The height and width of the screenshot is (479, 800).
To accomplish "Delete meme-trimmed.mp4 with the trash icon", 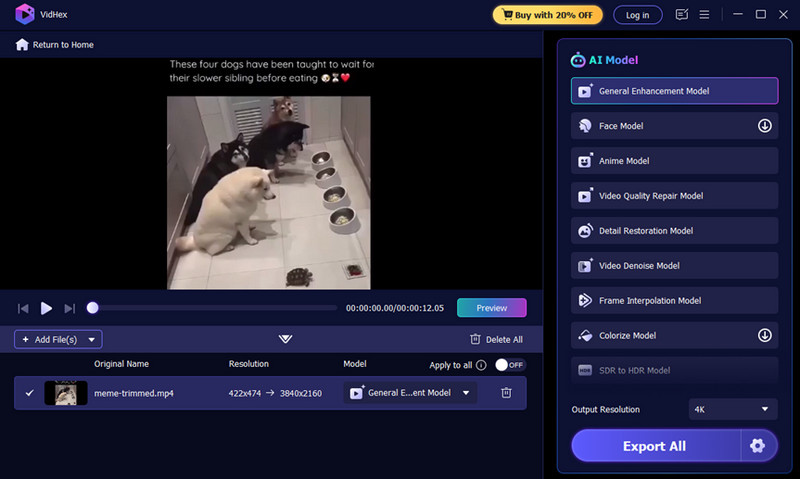I will [x=506, y=393].
